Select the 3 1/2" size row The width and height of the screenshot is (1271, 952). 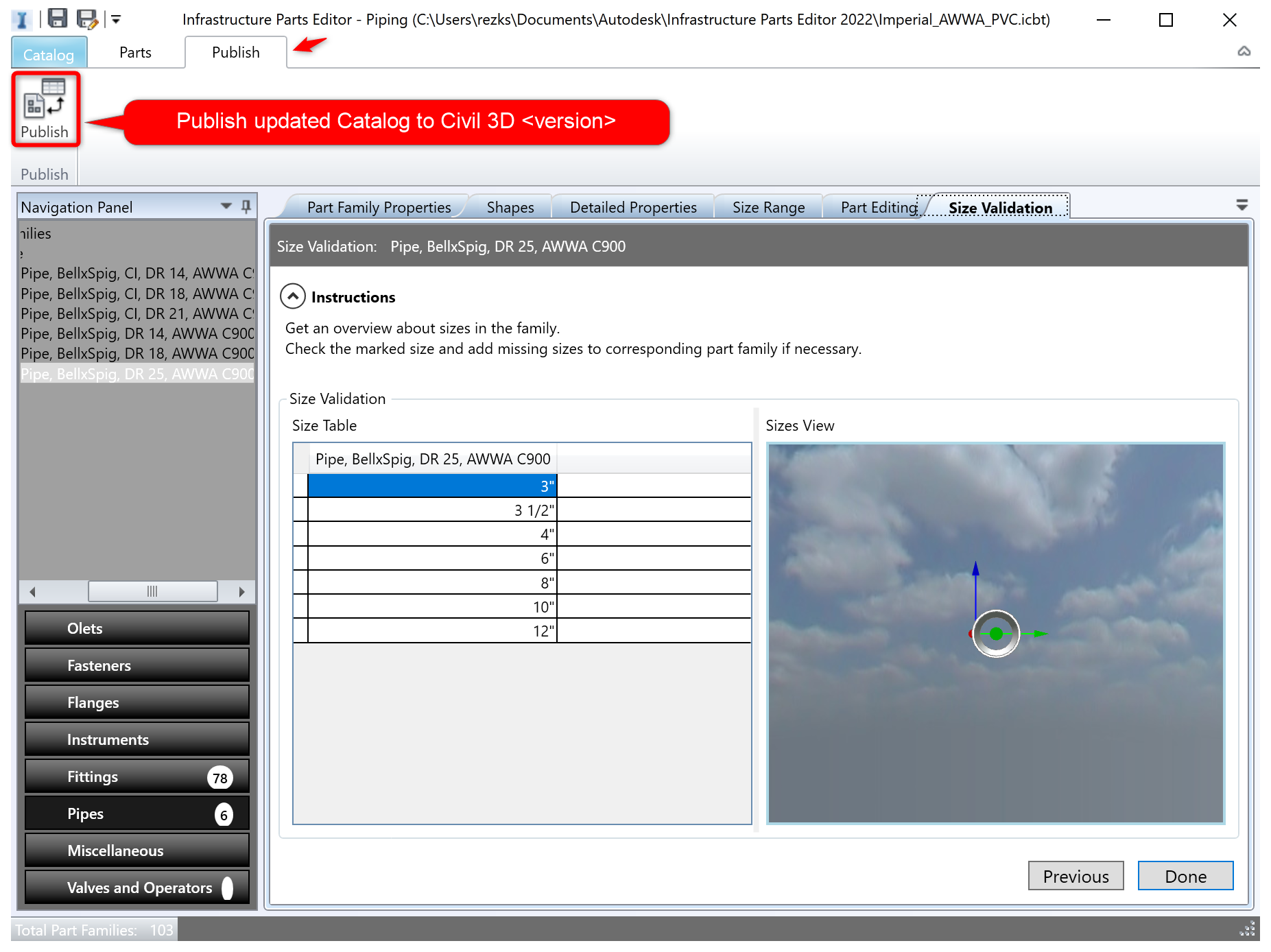coord(432,510)
